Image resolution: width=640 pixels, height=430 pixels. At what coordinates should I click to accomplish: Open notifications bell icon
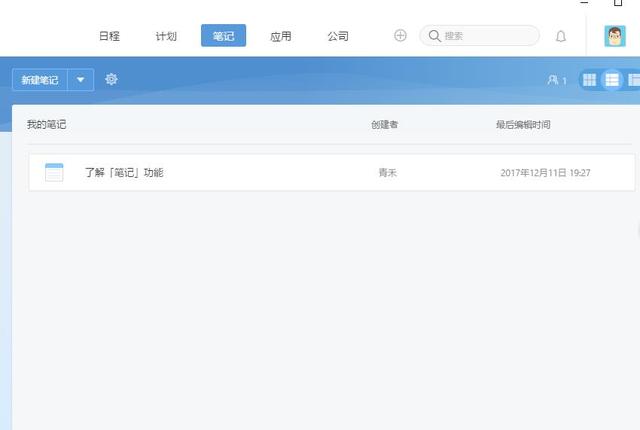(560, 36)
